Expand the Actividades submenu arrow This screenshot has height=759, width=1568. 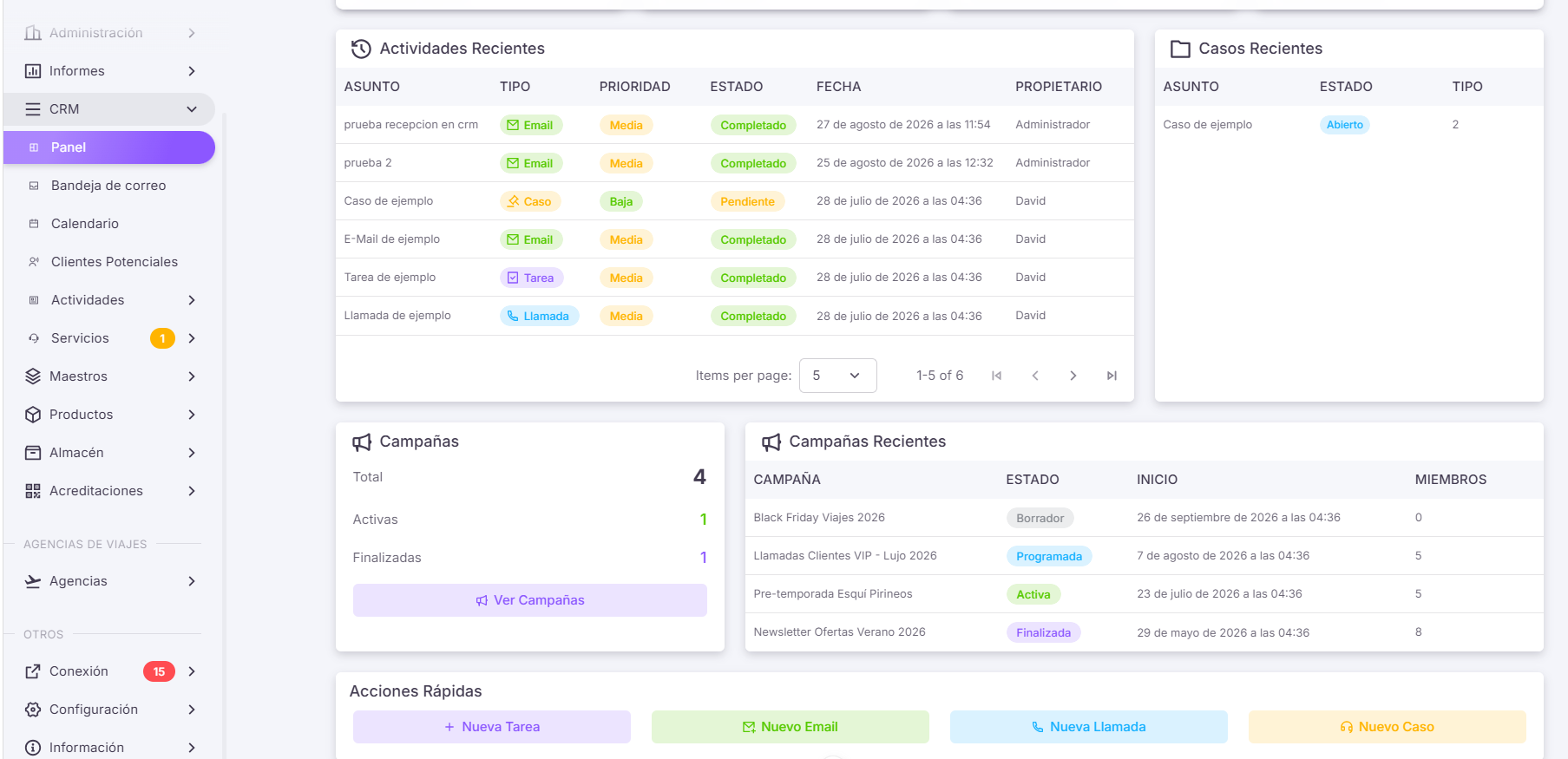(192, 300)
